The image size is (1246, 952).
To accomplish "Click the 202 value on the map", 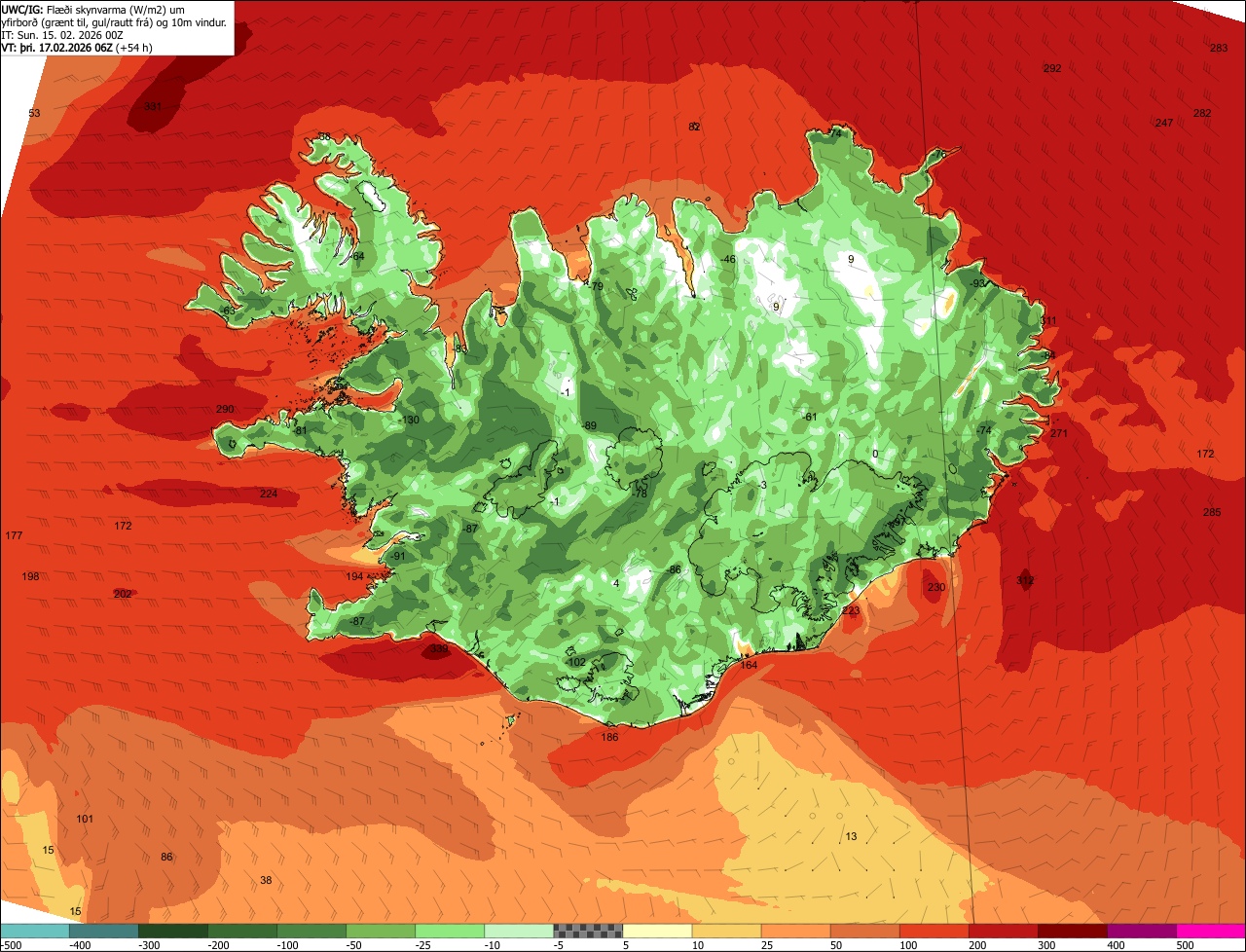I will coord(123,594).
